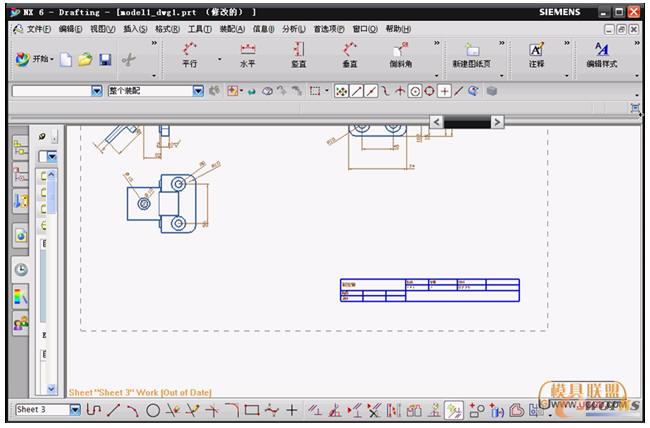The width and height of the screenshot is (650, 428).
Task: Open the Sheet 3 dropdown list
Action: [x=75, y=410]
